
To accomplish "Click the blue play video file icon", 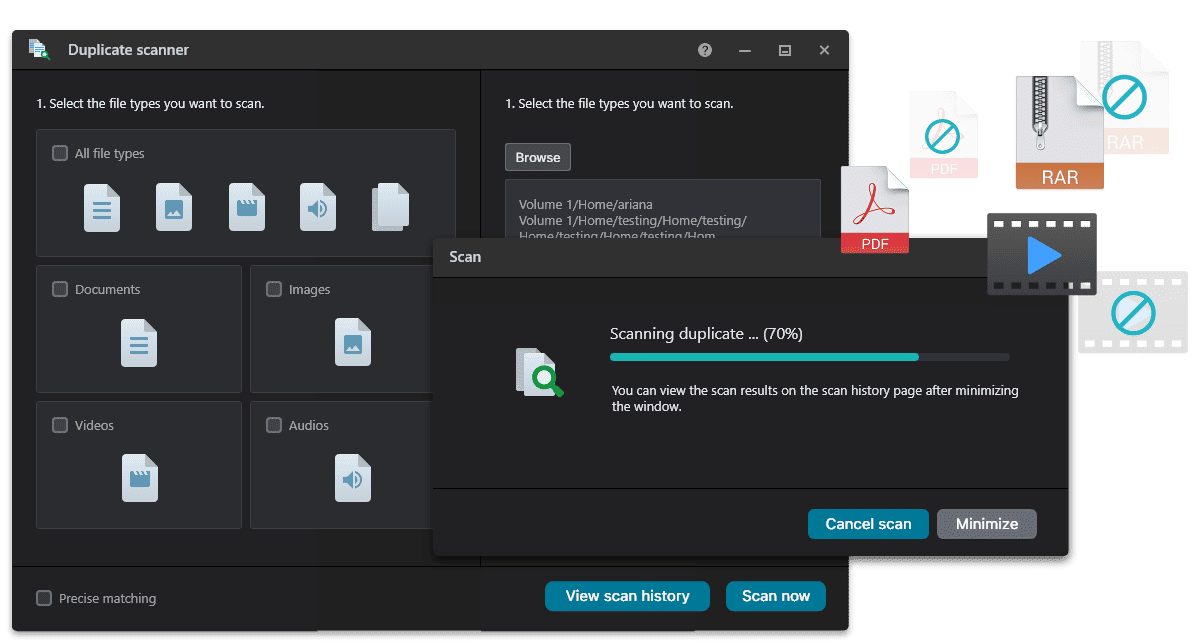I will click(x=1042, y=254).
